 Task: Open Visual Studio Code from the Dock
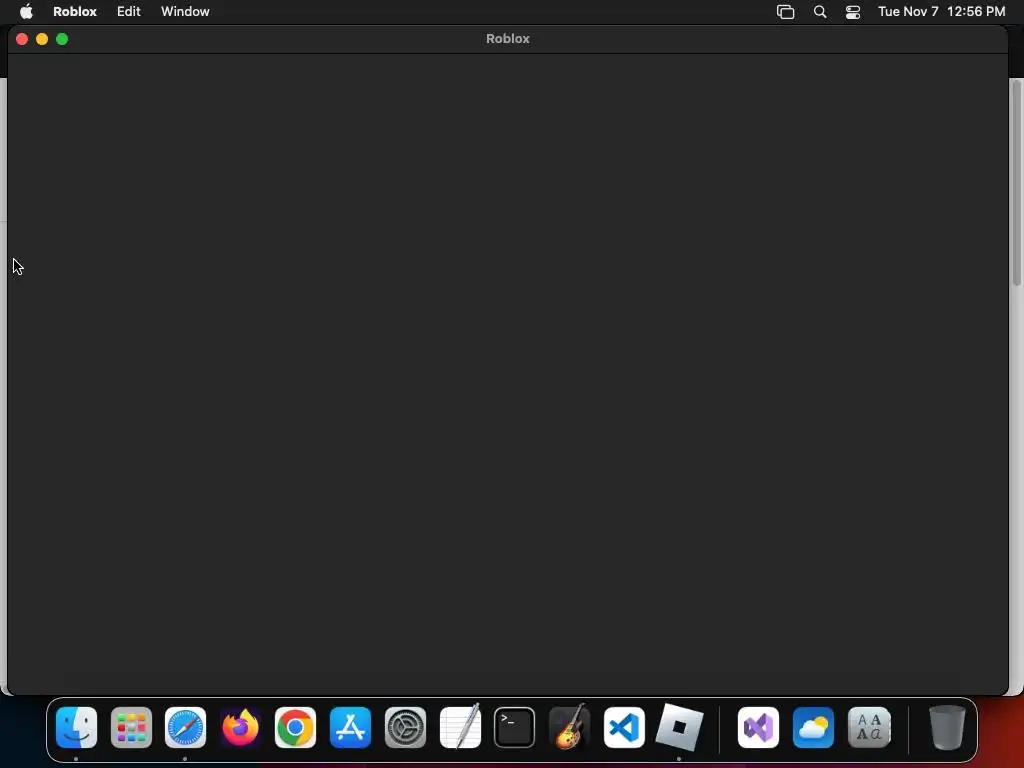(624, 728)
